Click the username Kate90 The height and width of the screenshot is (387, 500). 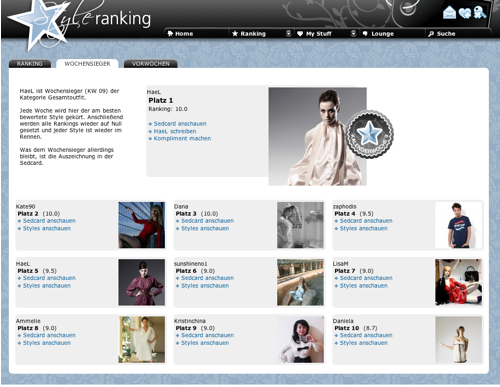point(26,207)
